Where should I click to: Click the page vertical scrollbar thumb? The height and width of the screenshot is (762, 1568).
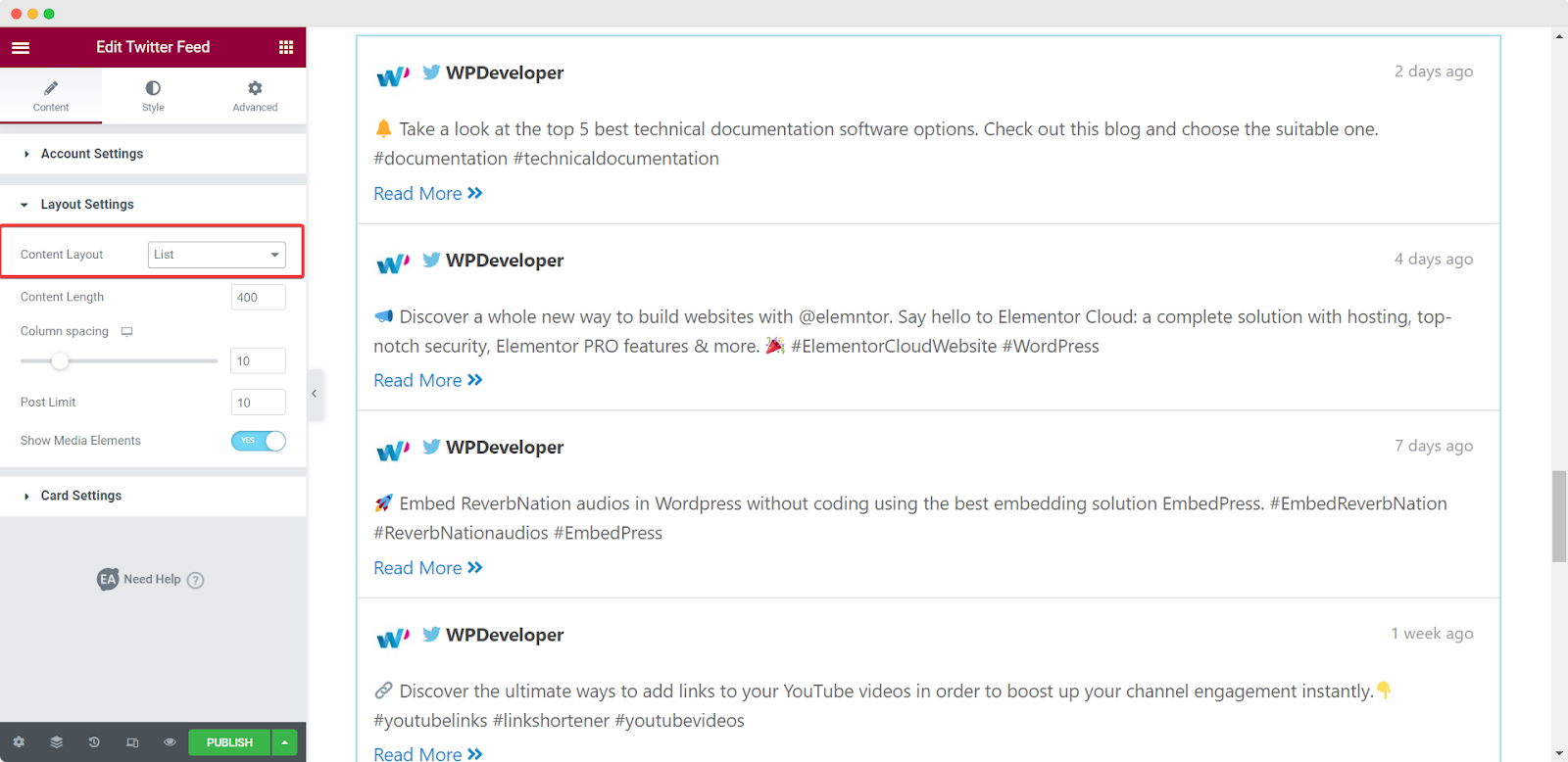click(1559, 516)
